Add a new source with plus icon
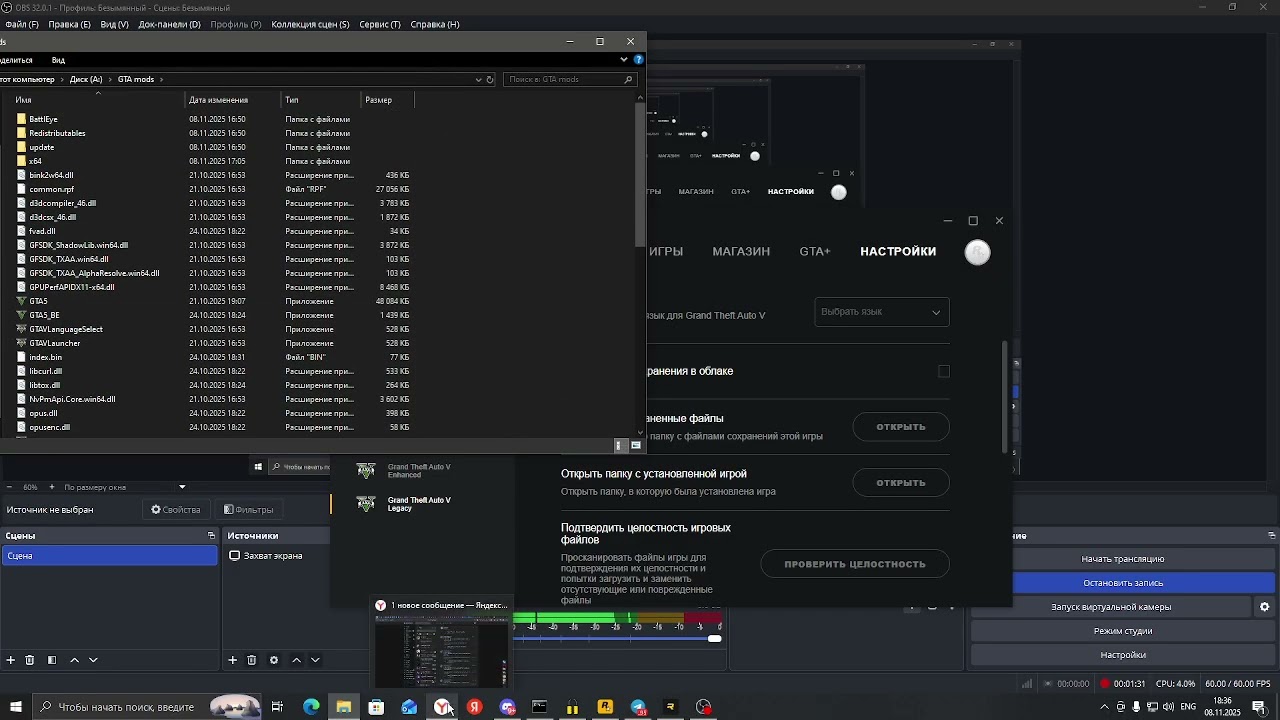The image size is (1280, 720). coord(233,660)
